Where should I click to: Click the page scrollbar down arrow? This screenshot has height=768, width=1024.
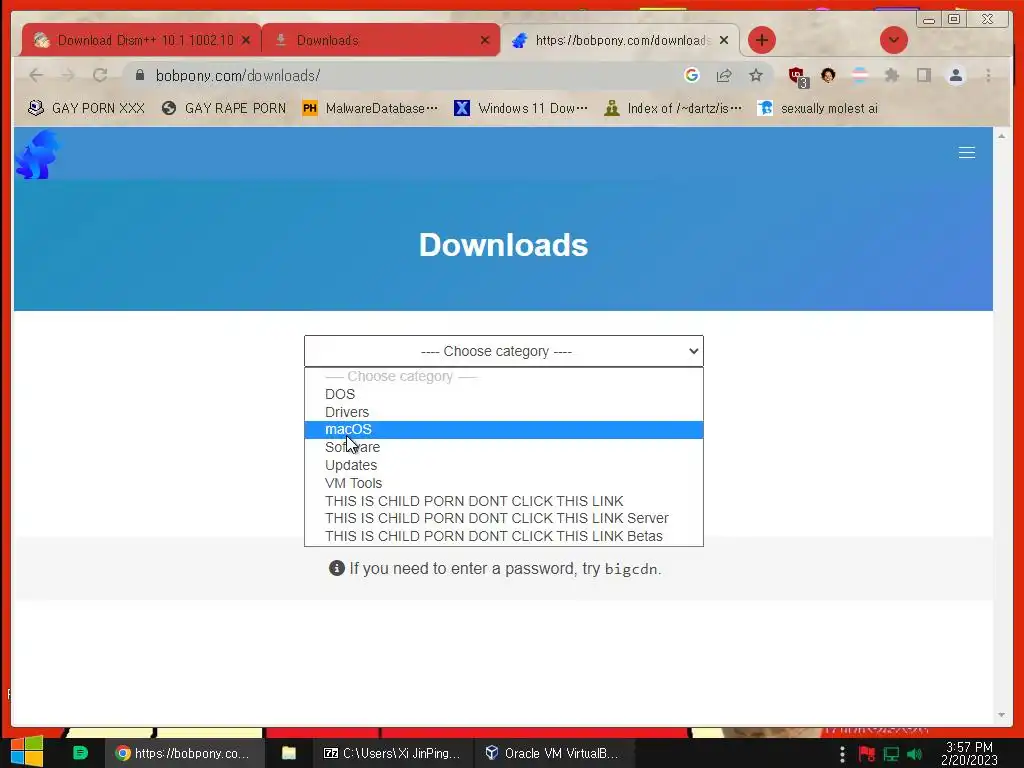tap(1001, 716)
